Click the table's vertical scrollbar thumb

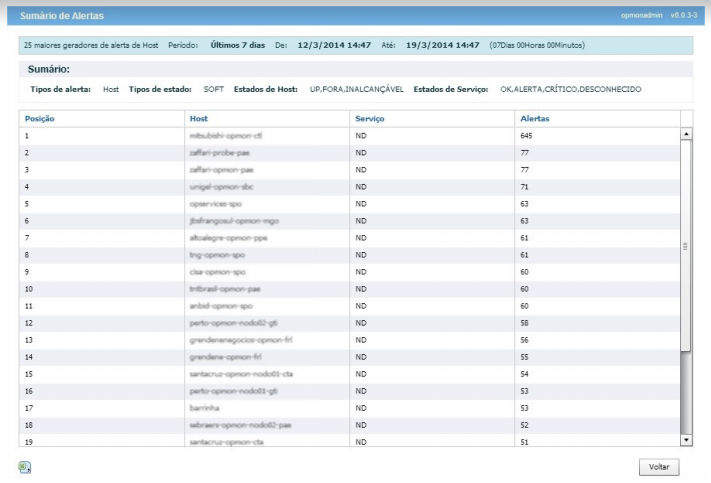[x=686, y=245]
